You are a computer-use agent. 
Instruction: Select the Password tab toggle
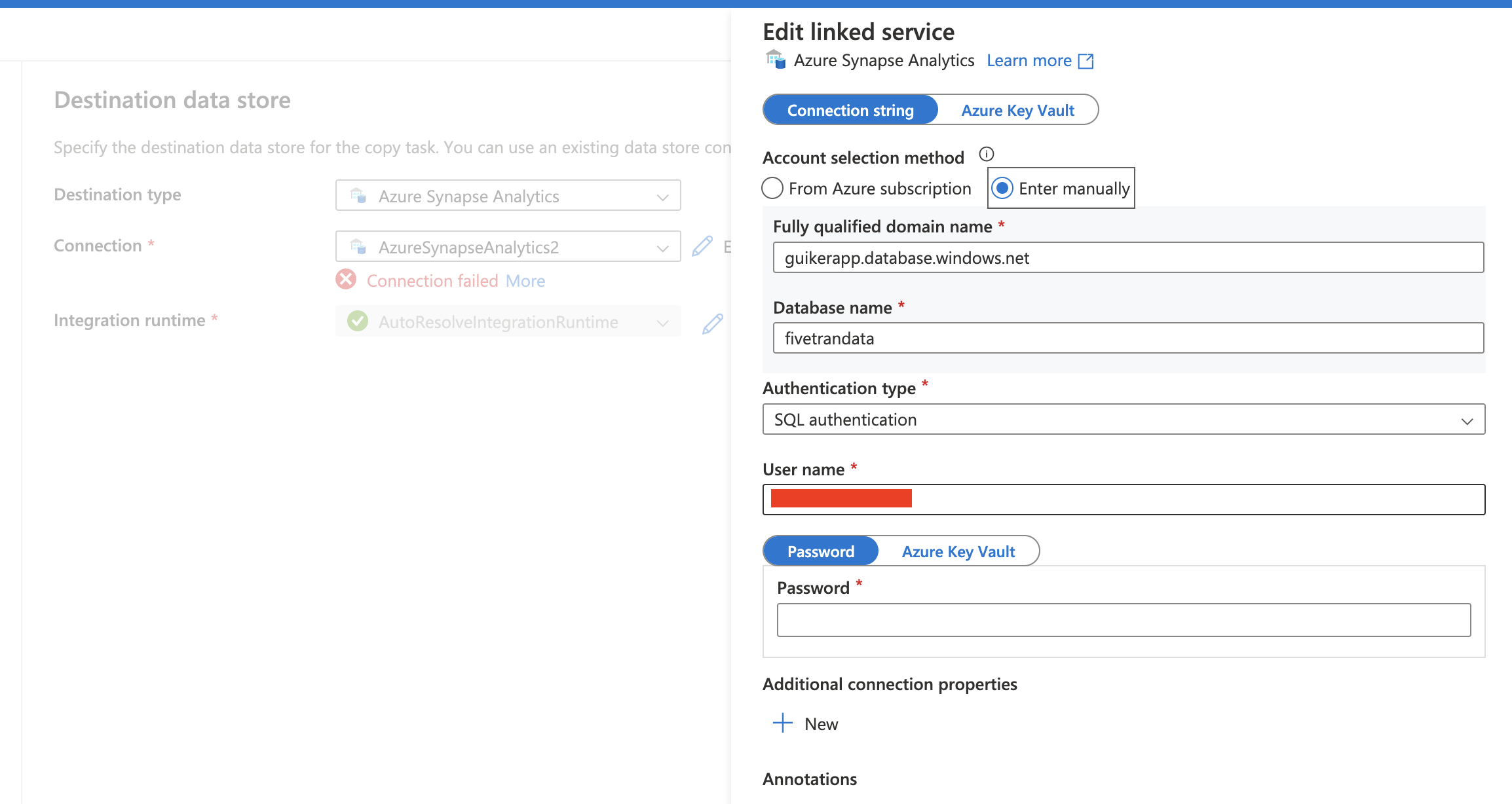point(820,551)
